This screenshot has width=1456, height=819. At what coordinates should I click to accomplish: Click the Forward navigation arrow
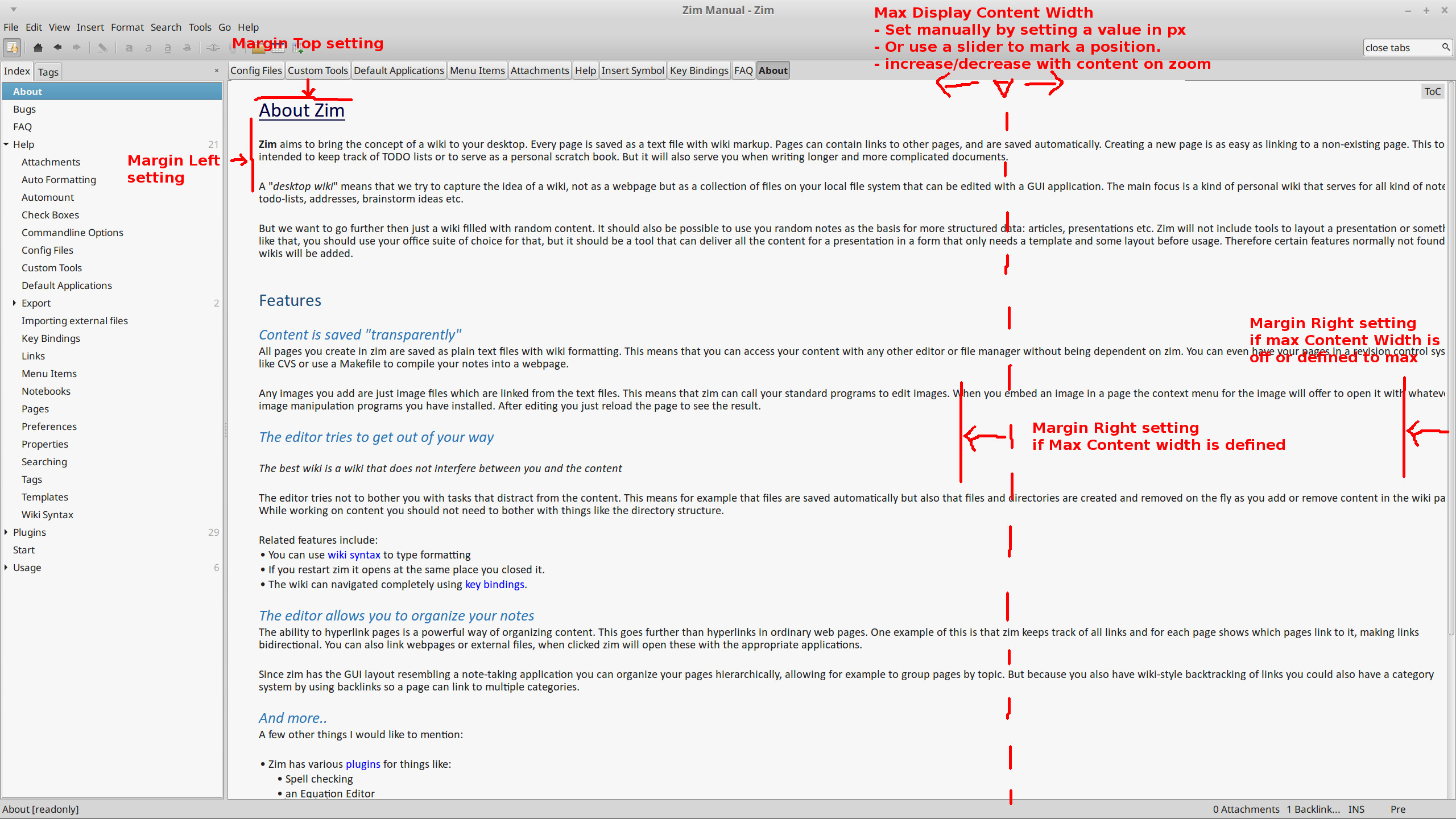pyautogui.click(x=76, y=47)
